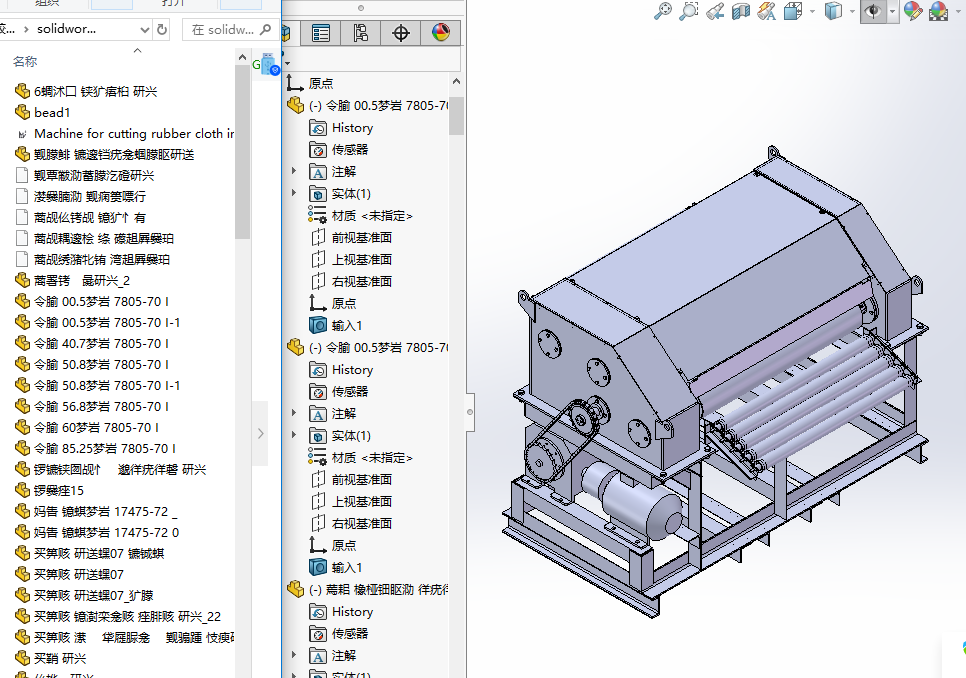This screenshot has height=678, width=966.
Task: Switch to the ConfigurationManager tab
Action: [x=361, y=33]
